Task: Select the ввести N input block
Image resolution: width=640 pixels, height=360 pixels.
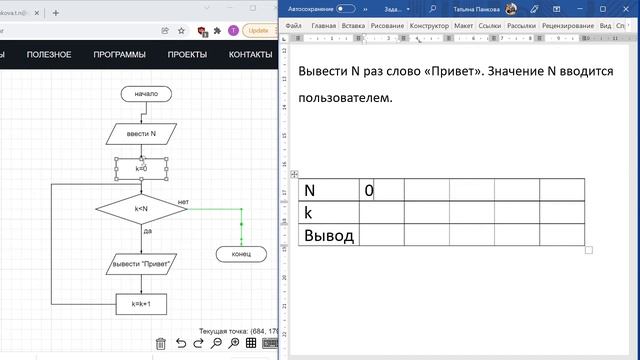Action: pyautogui.click(x=141, y=134)
